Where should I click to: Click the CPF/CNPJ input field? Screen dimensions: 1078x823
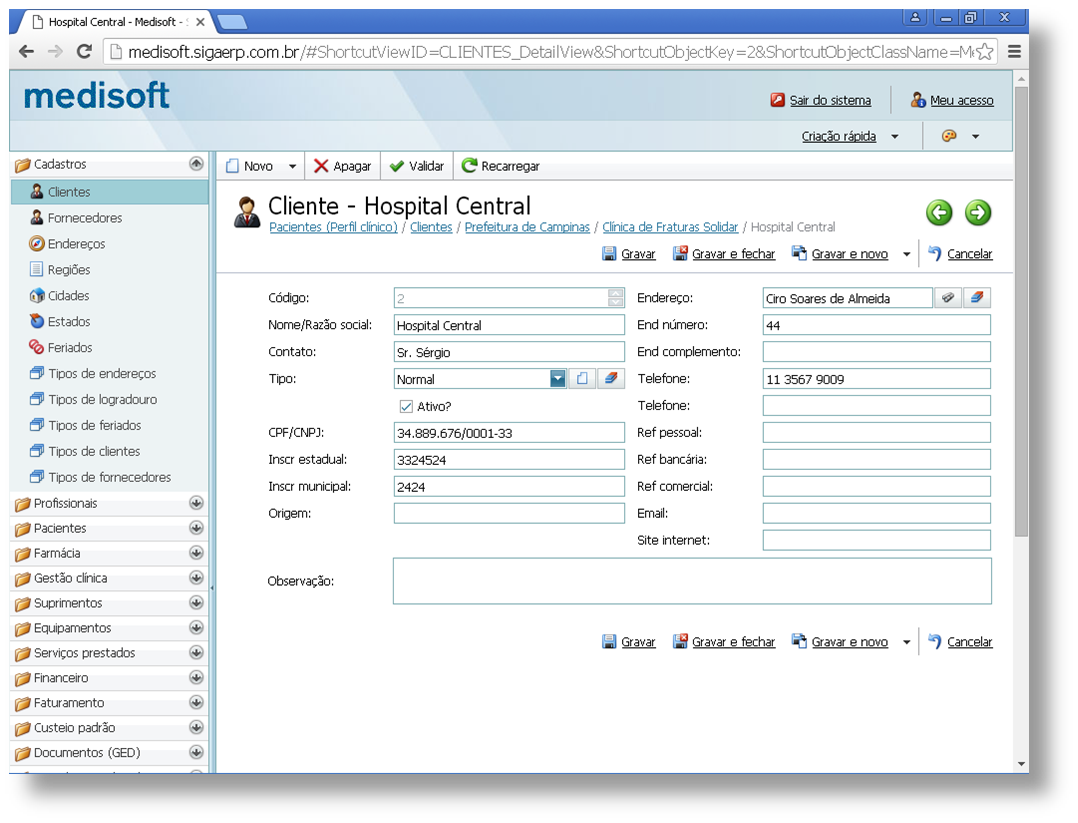(509, 433)
